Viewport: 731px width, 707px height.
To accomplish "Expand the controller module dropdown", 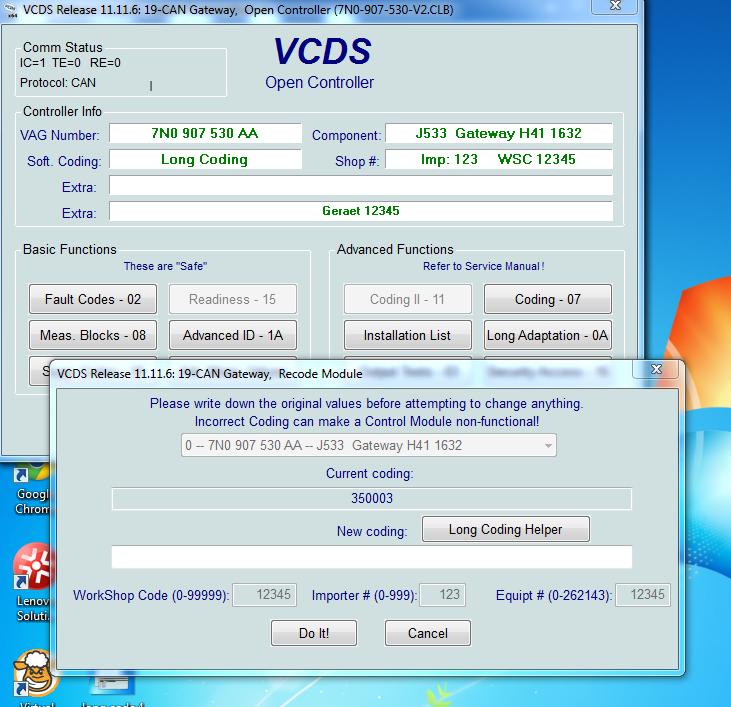I will [x=548, y=446].
